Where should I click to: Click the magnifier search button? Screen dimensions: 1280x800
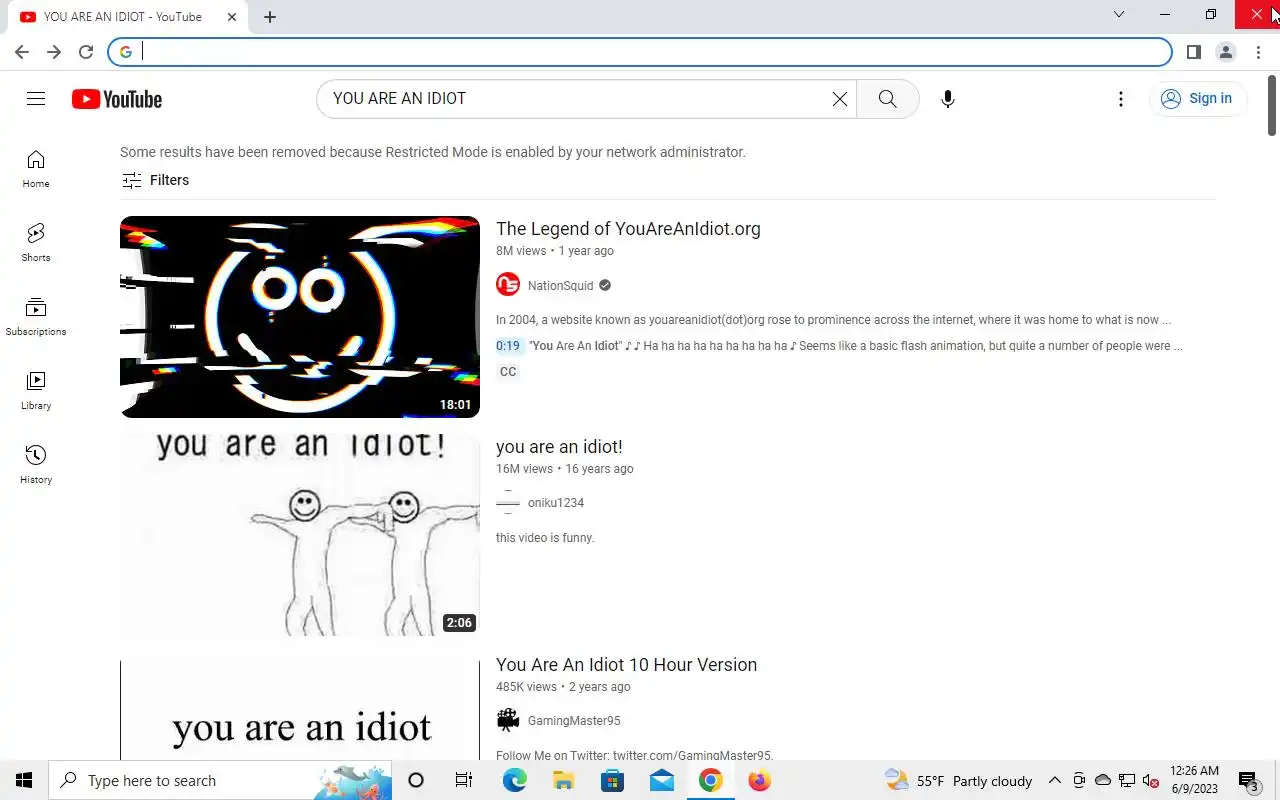[x=887, y=99]
